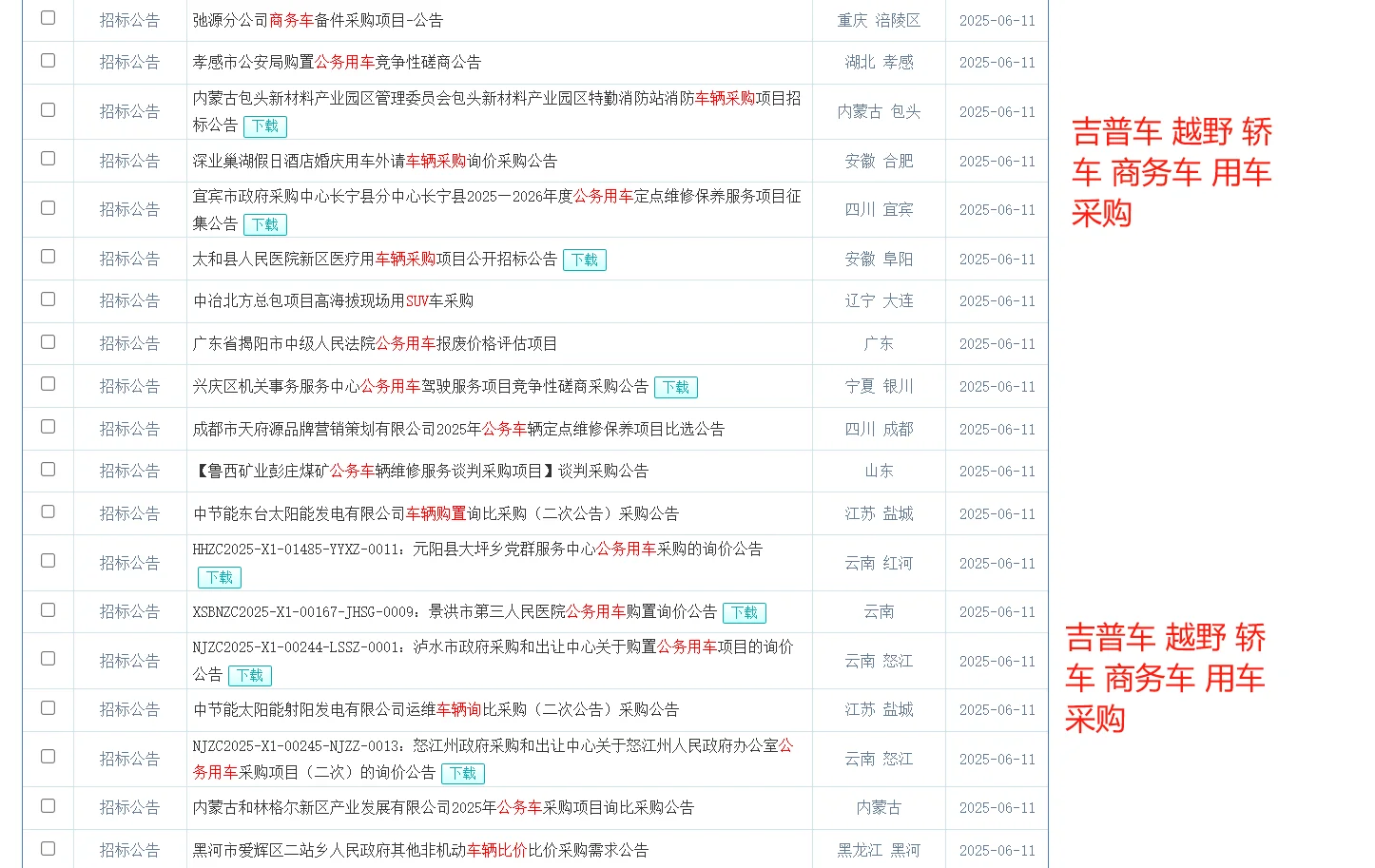Click 下载 for 景洪市第三人民医院 announcement
This screenshot has width=1375, height=868.
744,613
